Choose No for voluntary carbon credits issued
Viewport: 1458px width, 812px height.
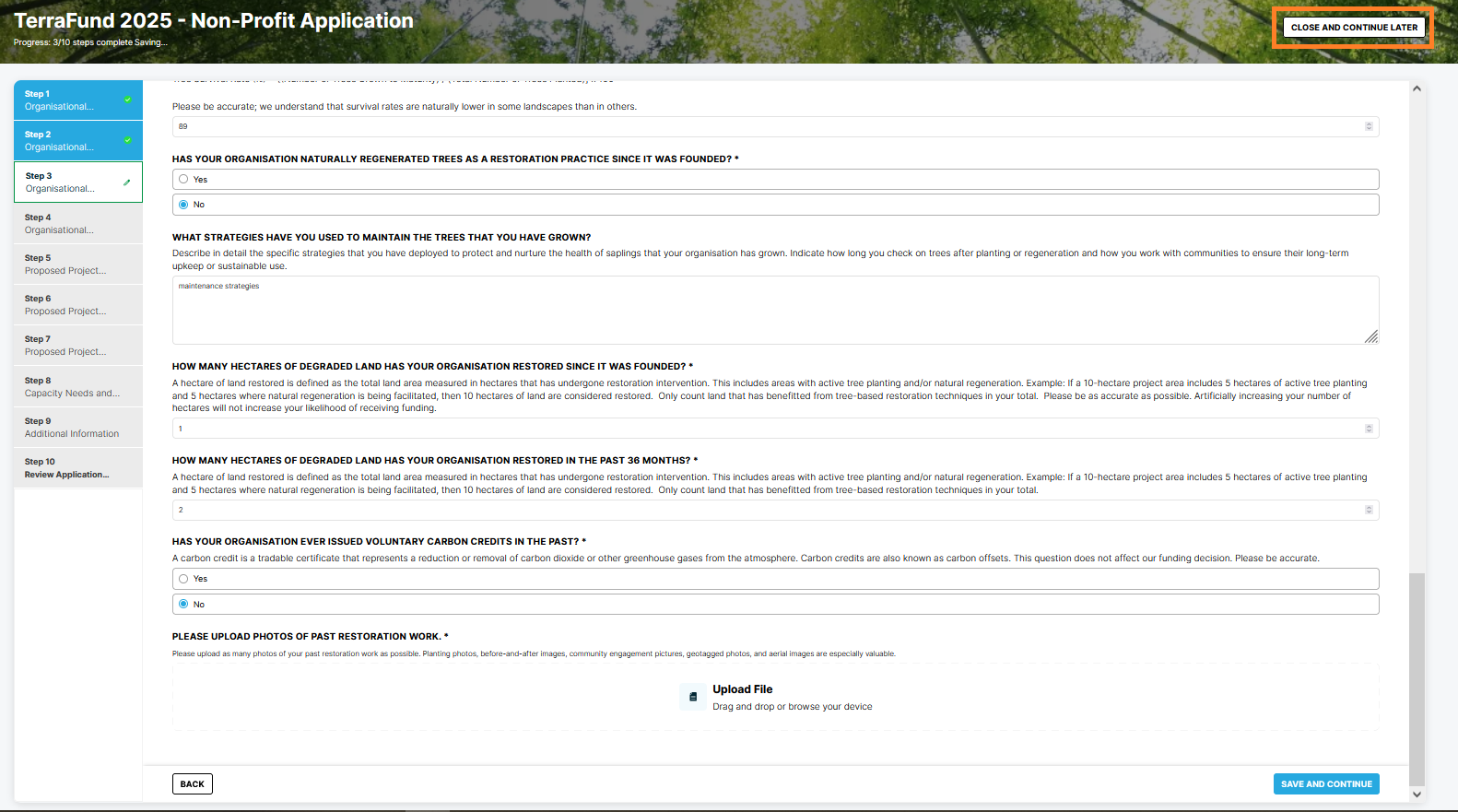pos(184,605)
